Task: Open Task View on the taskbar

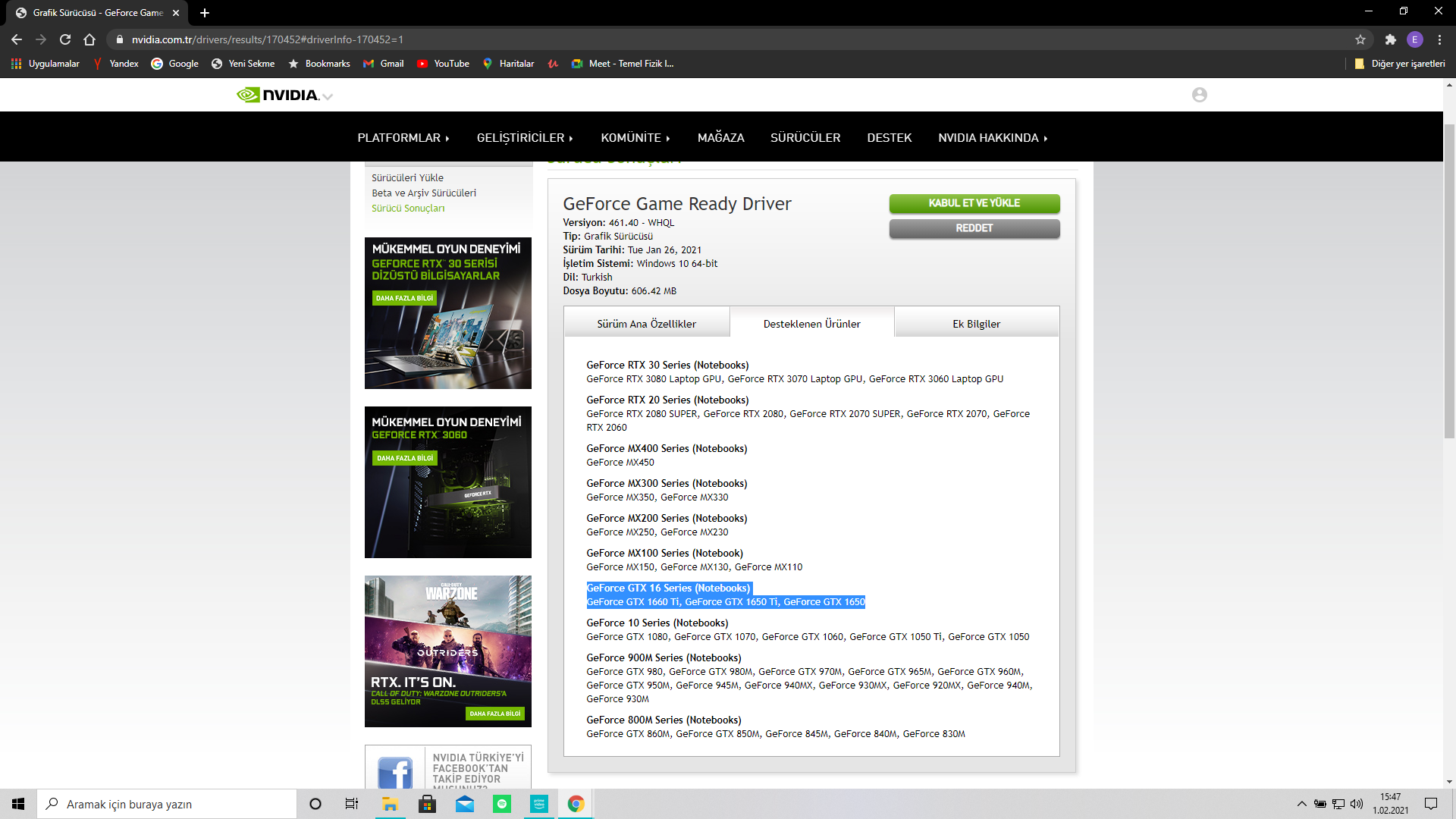Action: 352,804
